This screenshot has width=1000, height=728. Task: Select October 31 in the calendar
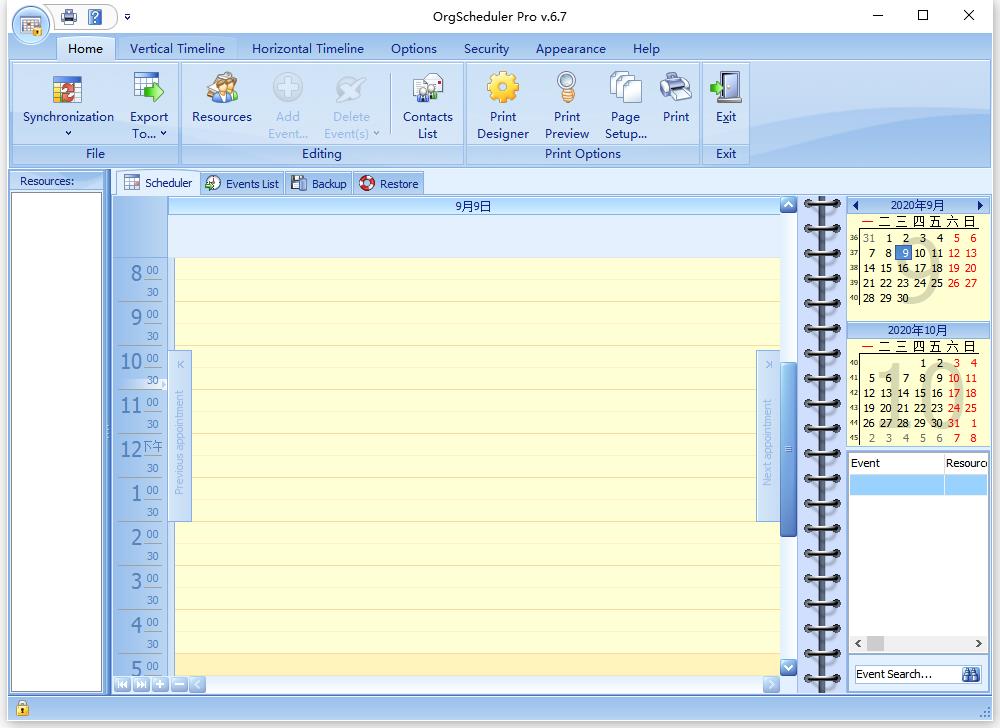click(953, 423)
